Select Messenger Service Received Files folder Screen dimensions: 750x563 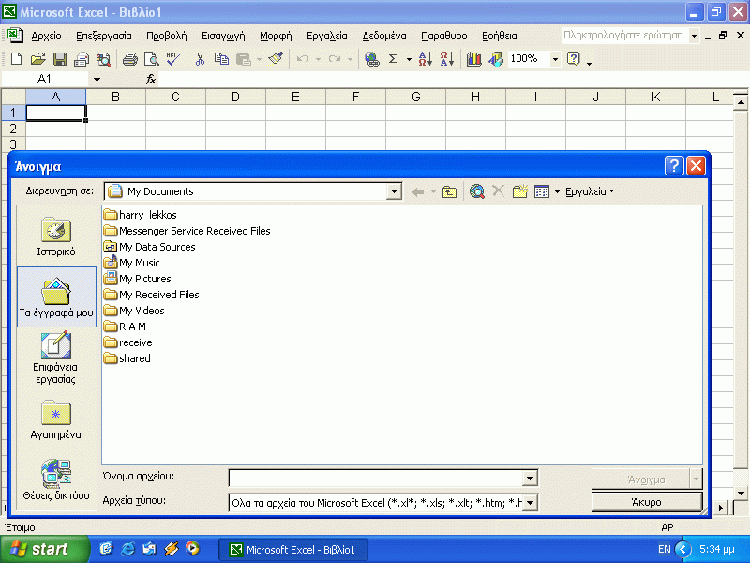click(187, 231)
